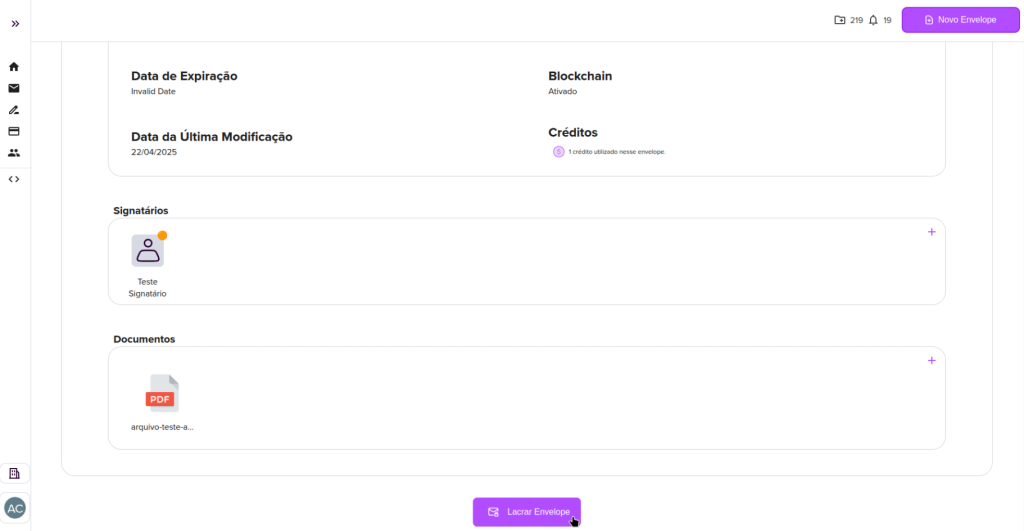Click the orange status dot on signer

pyautogui.click(x=162, y=236)
